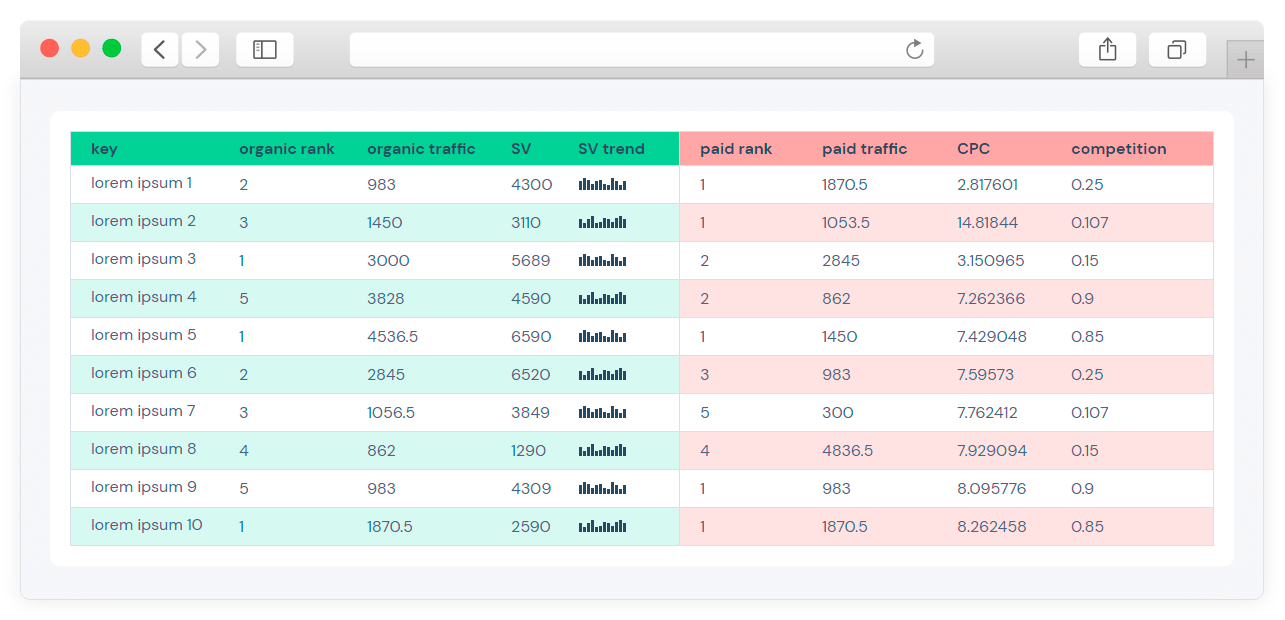The image size is (1285, 620).
Task: Select the keyword 'lorem ipsum 10'
Action: pyautogui.click(x=146, y=525)
